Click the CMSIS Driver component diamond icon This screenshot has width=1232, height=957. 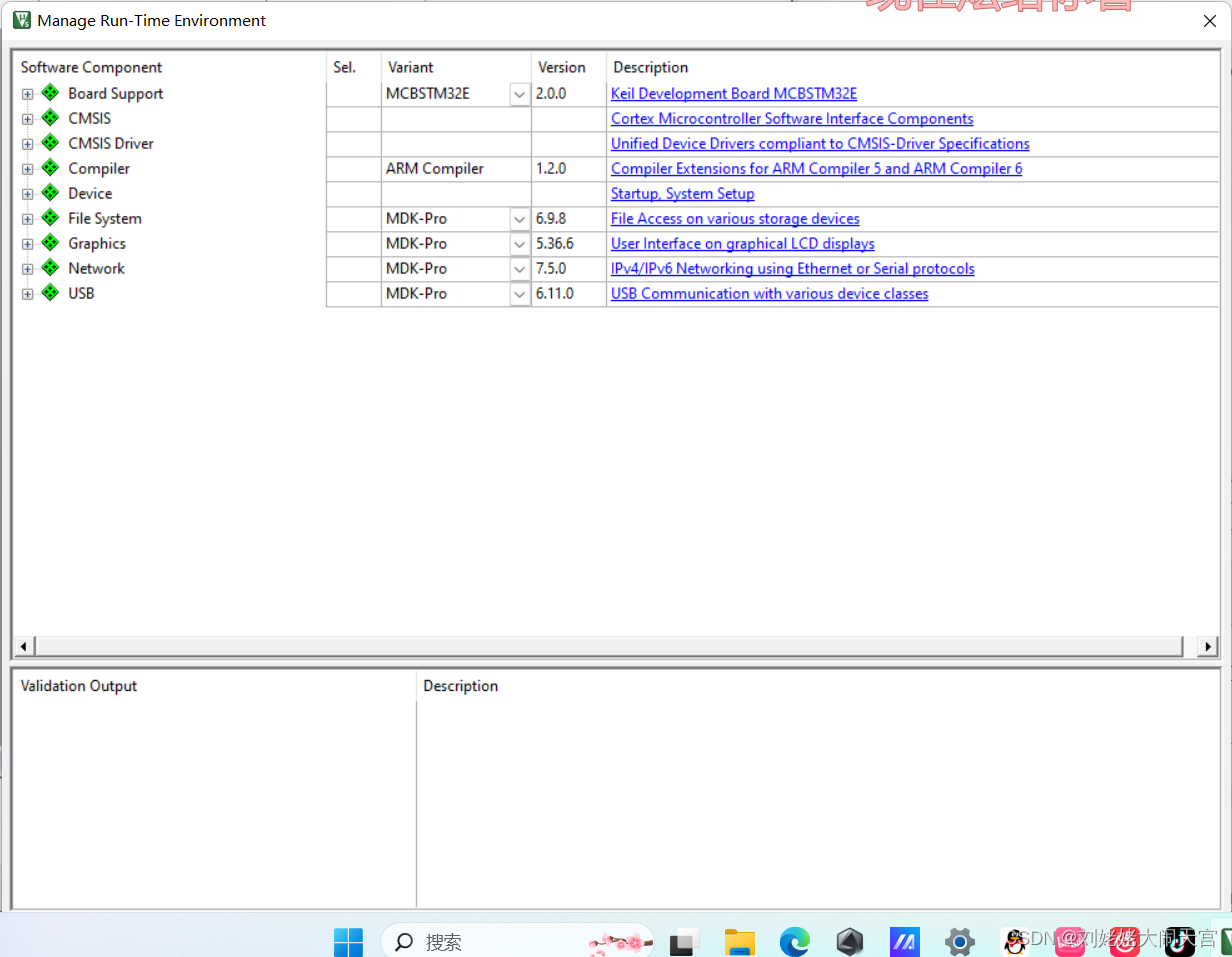point(50,143)
